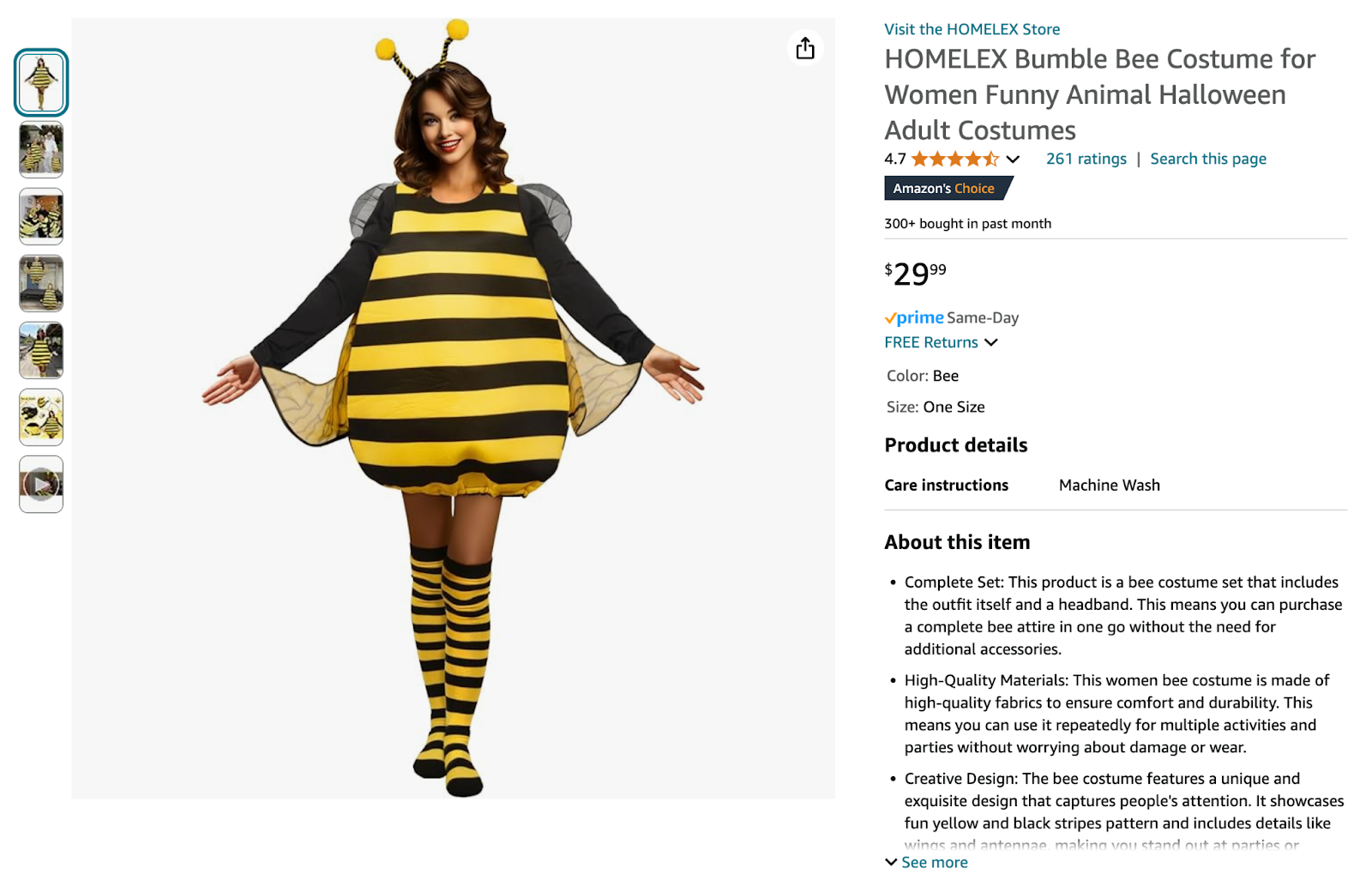The image size is (1372, 886).
Task: Choose the One Size option
Action: pyautogui.click(x=954, y=407)
